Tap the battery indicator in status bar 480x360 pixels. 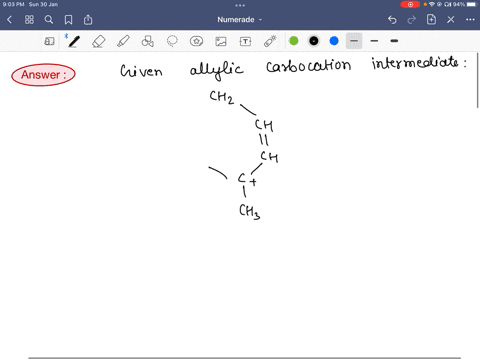472,4
